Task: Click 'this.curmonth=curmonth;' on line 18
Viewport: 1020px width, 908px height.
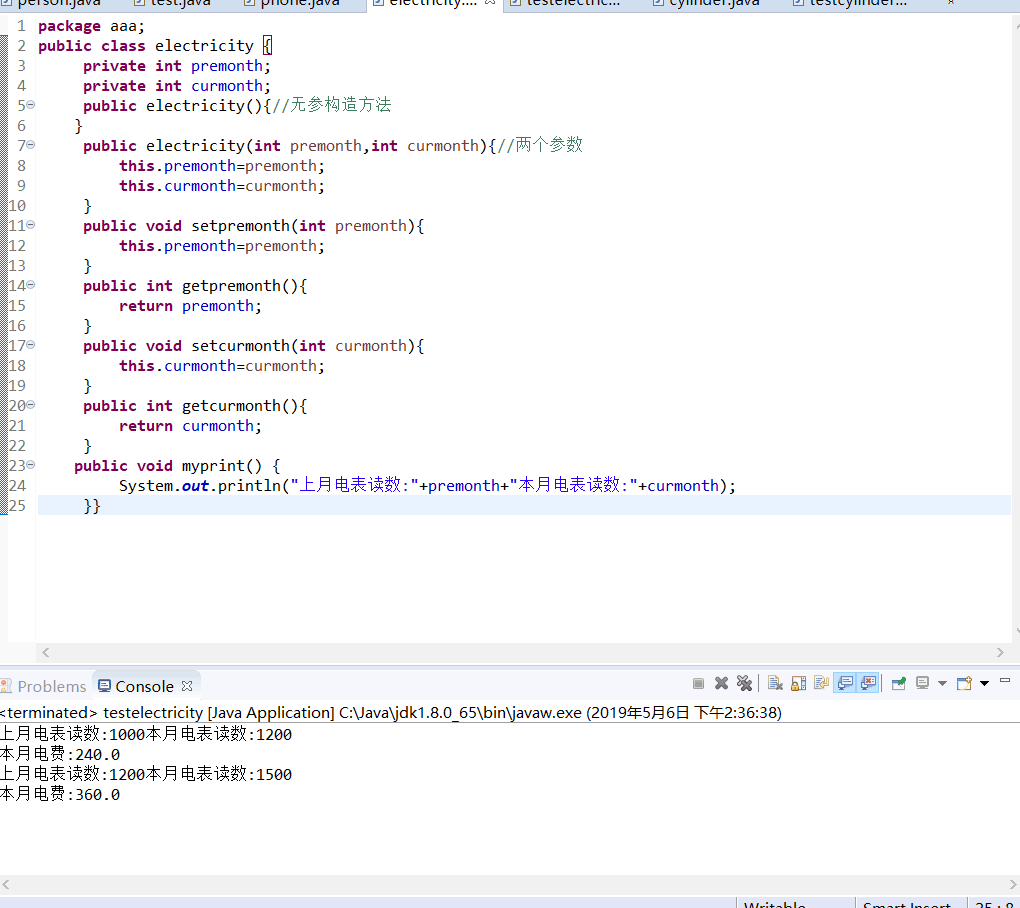Action: pos(221,366)
